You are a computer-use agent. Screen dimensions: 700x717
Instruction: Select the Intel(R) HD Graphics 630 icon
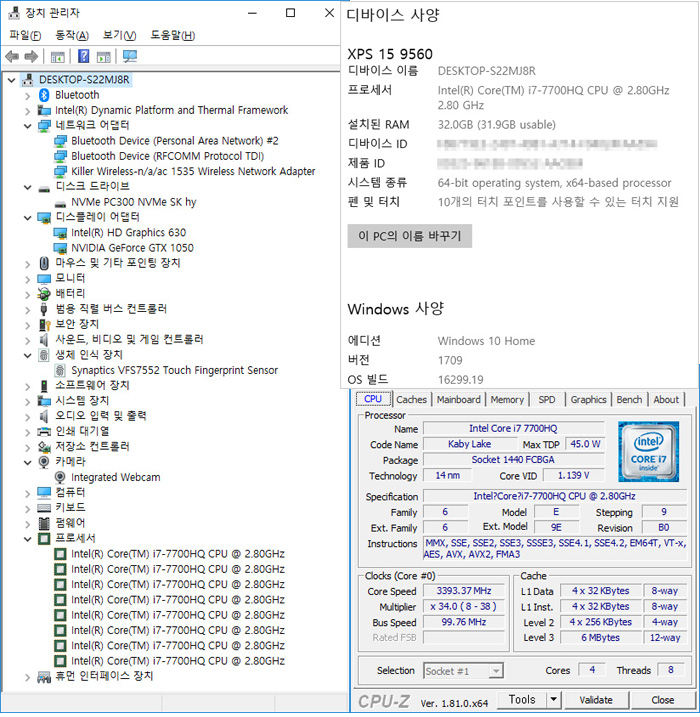click(x=60, y=233)
